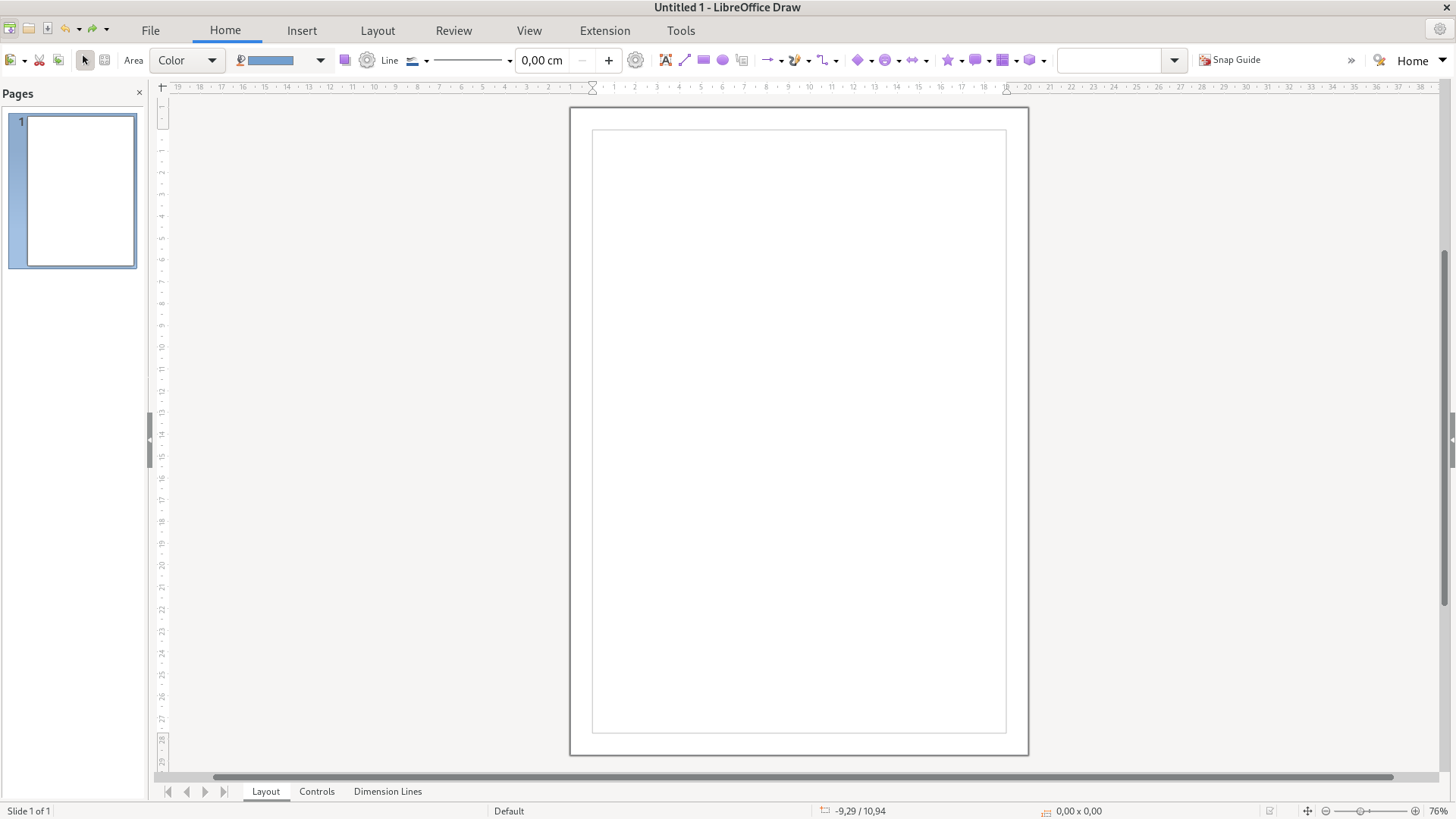Increase line width with plus button
The image size is (1456, 819).
(x=608, y=60)
